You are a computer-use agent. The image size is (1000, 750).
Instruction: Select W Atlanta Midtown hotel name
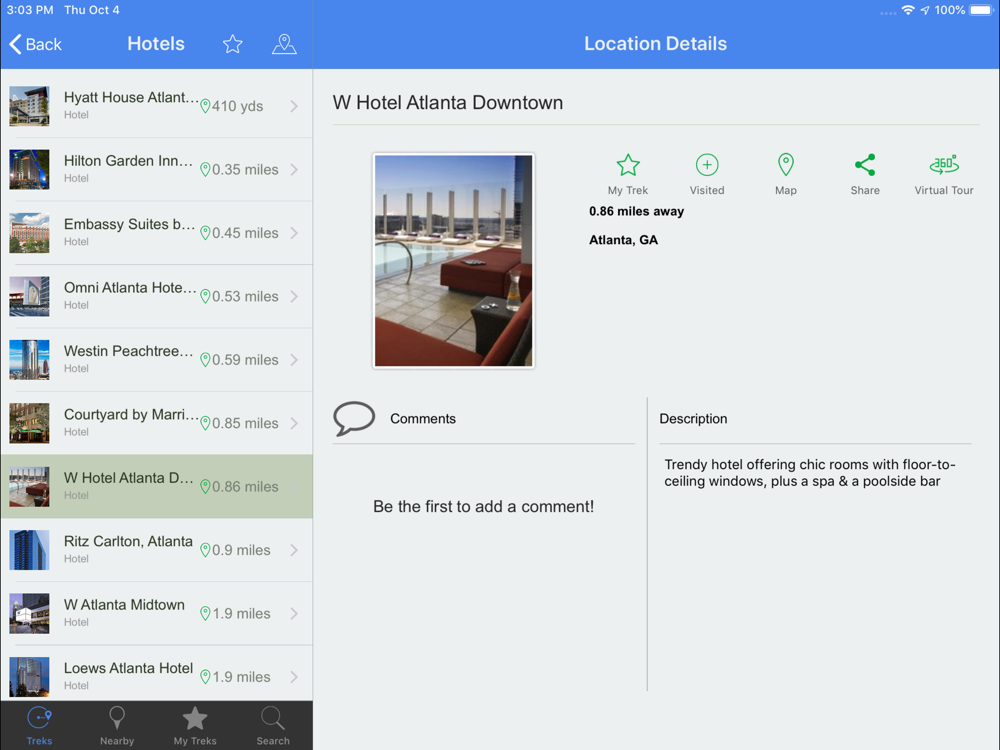124,605
